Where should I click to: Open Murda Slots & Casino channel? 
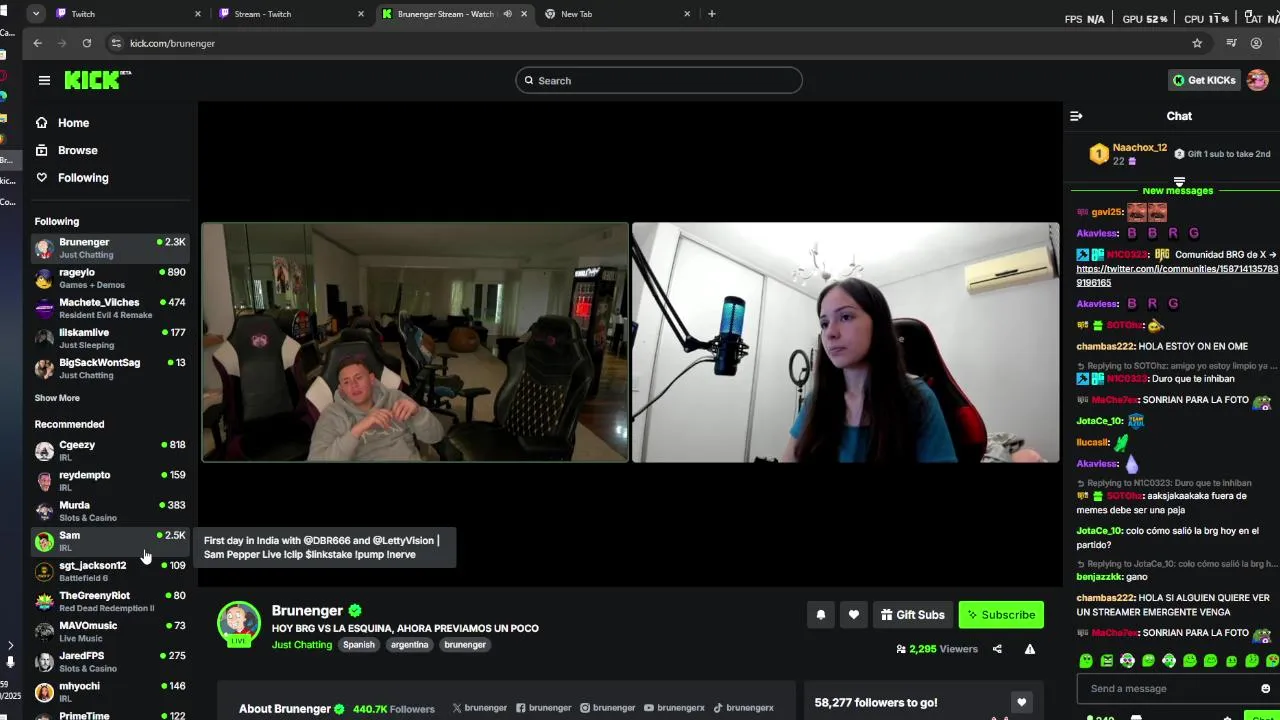click(110, 511)
